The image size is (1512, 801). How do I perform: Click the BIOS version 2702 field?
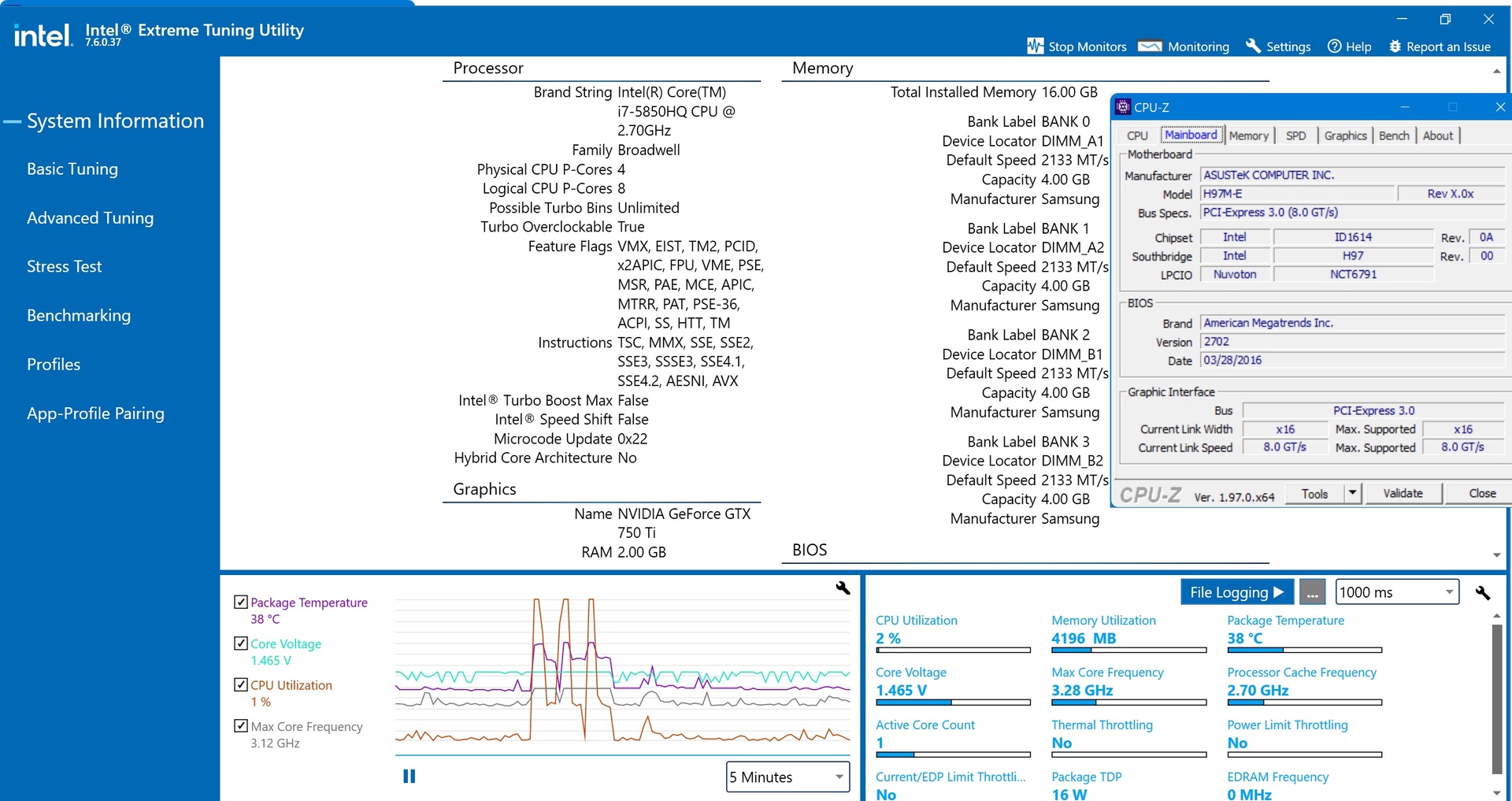click(1352, 341)
